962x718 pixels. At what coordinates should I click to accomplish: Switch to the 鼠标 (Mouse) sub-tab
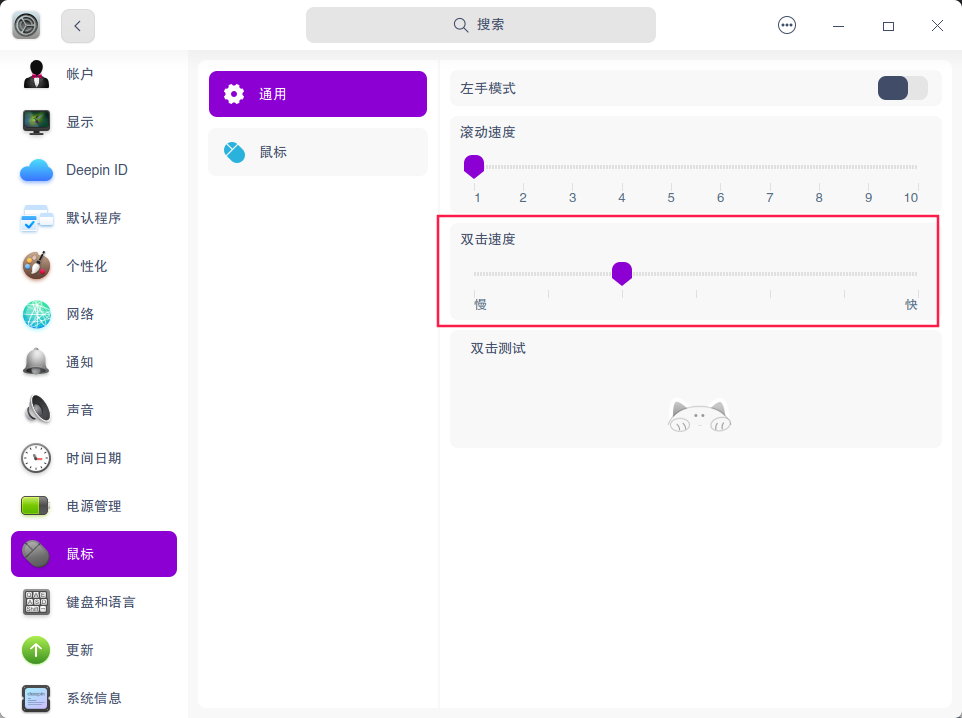317,152
